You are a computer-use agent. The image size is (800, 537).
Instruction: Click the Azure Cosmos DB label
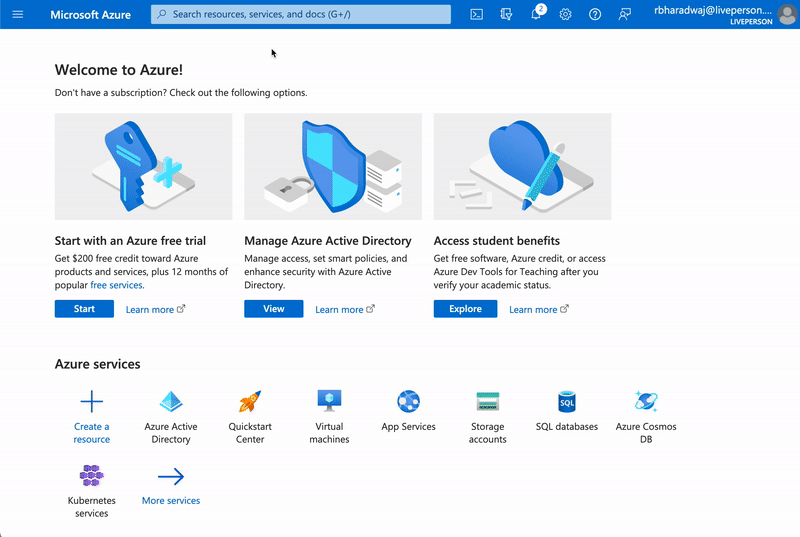click(x=646, y=433)
